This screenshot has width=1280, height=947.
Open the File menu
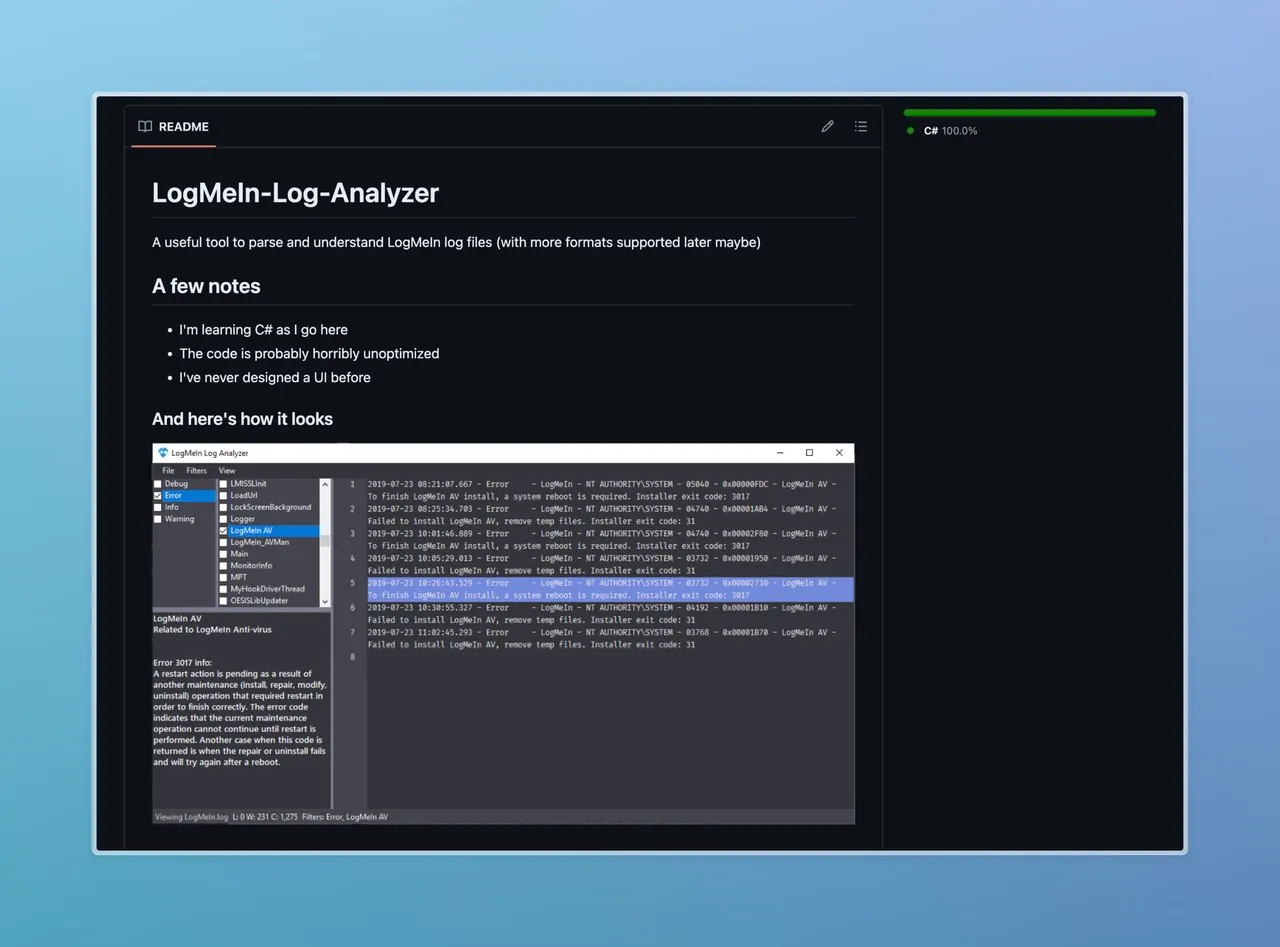point(168,470)
